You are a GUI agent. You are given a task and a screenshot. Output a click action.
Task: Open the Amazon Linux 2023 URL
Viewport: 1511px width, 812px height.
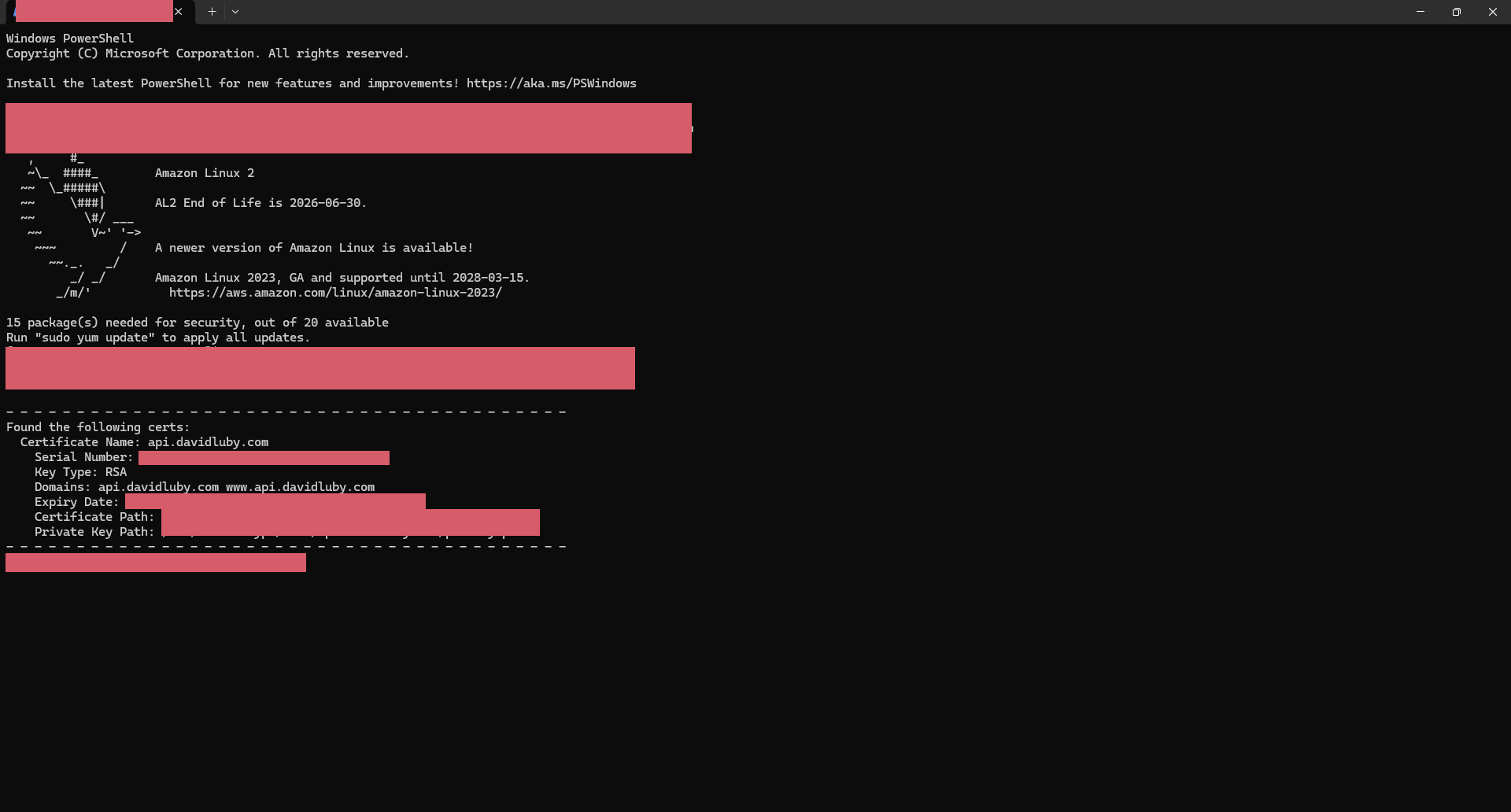coord(335,293)
